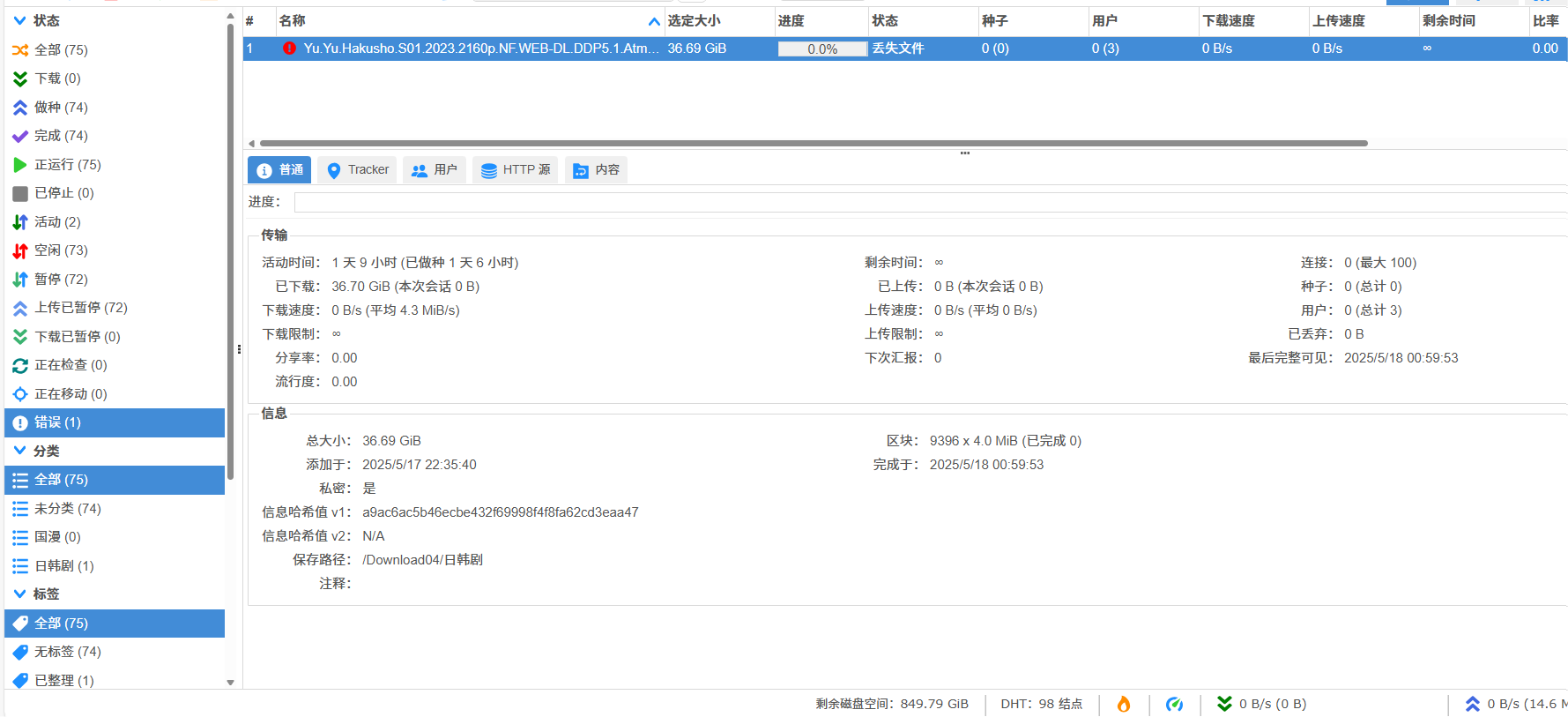Click the green download speed arrows in status bar
This screenshot has height=717, width=1568.
click(1224, 704)
